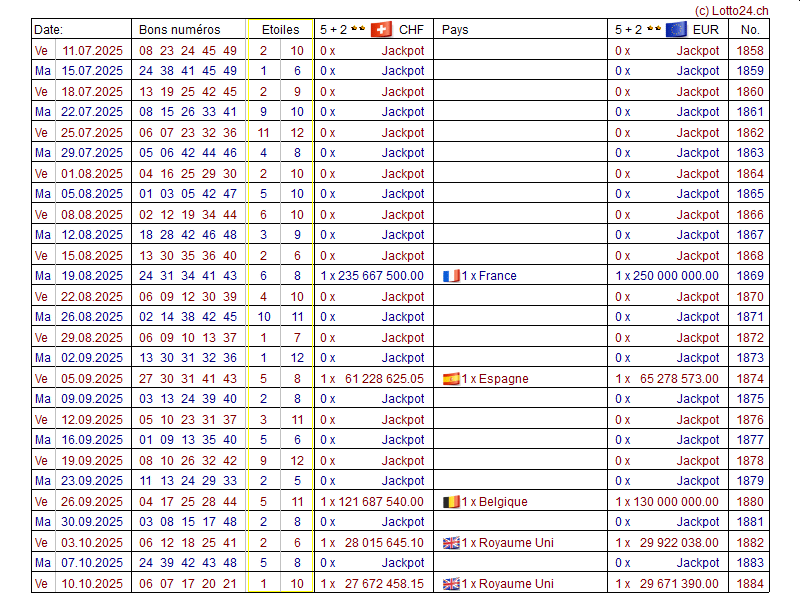This screenshot has height=600, width=800.
Task: Click the 'Etoiles' column header
Action: click(x=280, y=30)
